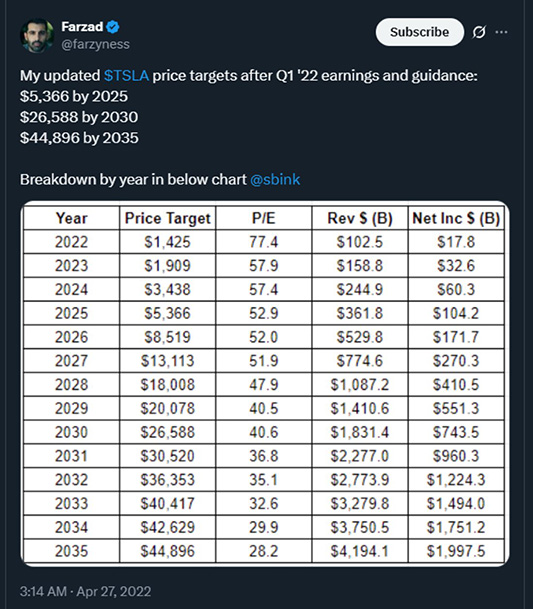Open Farzad's profile picture avatar

click(37, 36)
